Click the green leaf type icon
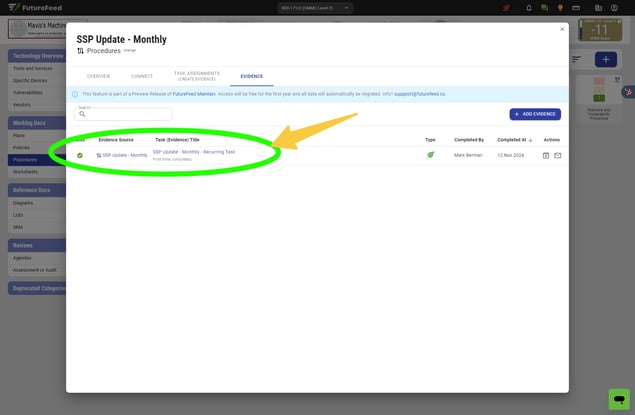Screen dimensions: 635x415 (x=431, y=155)
